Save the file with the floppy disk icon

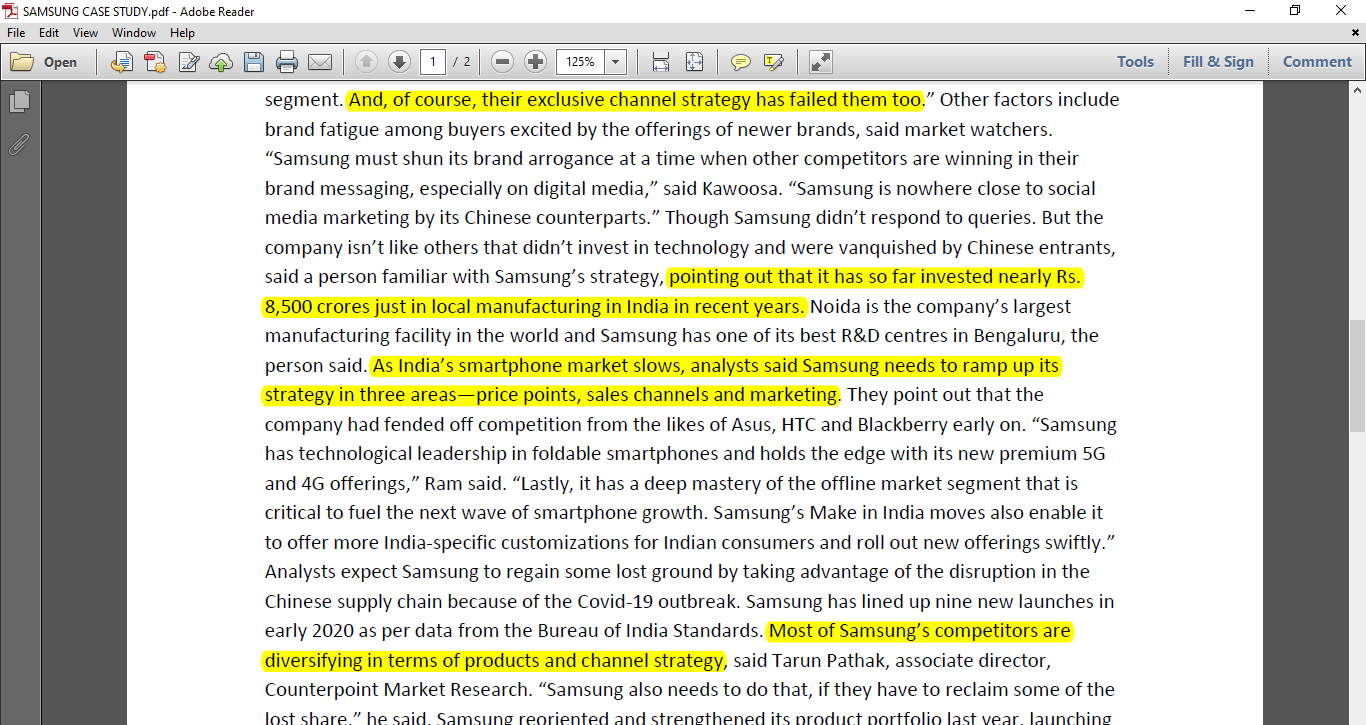[254, 62]
